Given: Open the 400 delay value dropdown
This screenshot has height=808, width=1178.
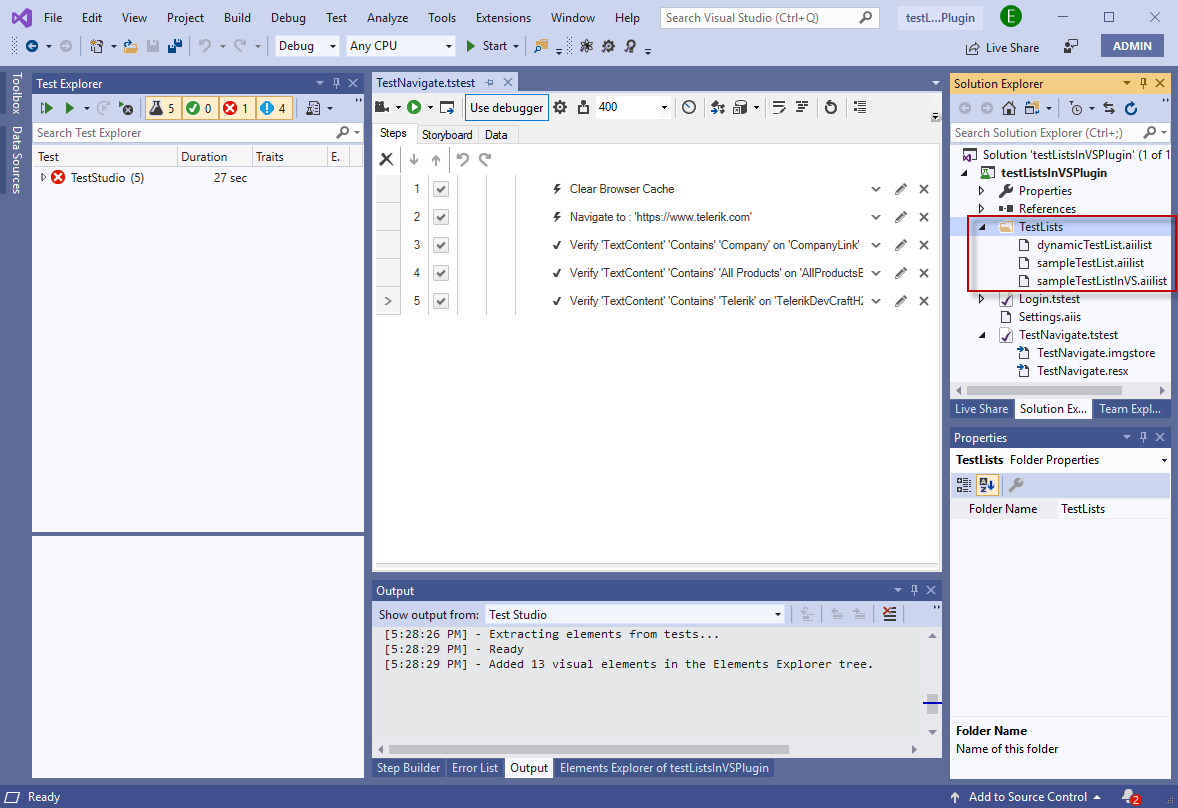Looking at the screenshot, I should (664, 107).
